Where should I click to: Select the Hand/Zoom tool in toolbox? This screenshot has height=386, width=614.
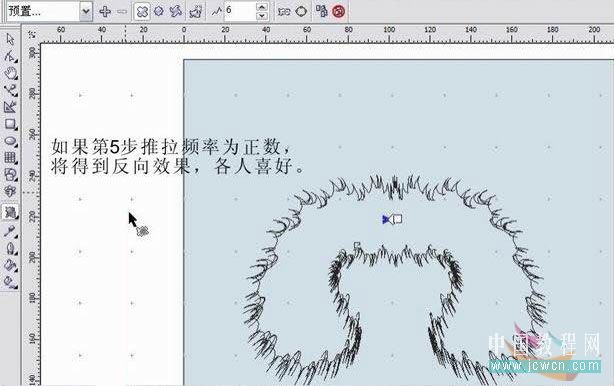point(10,73)
